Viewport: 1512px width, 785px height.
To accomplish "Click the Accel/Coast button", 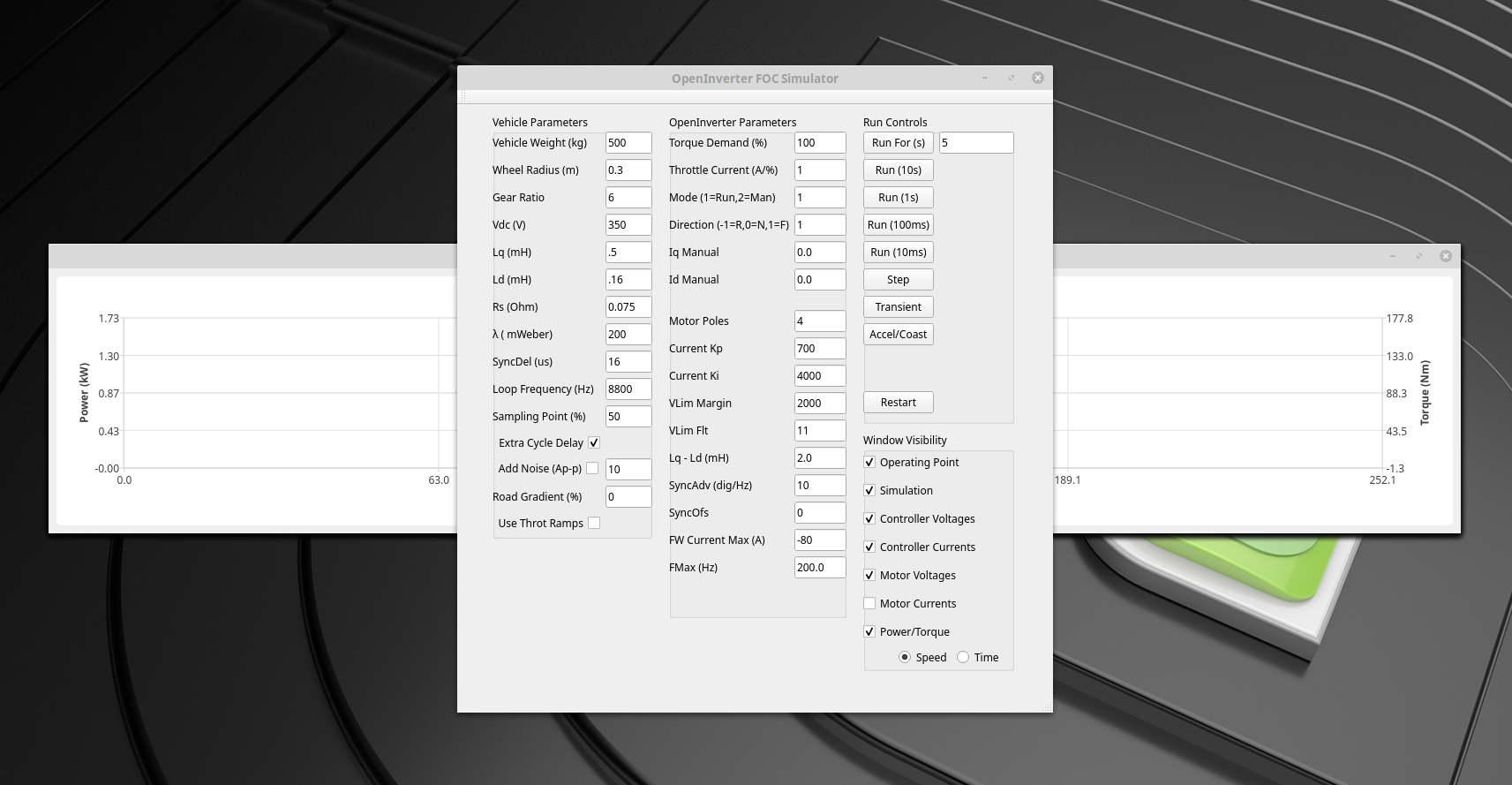I will 898,335.
